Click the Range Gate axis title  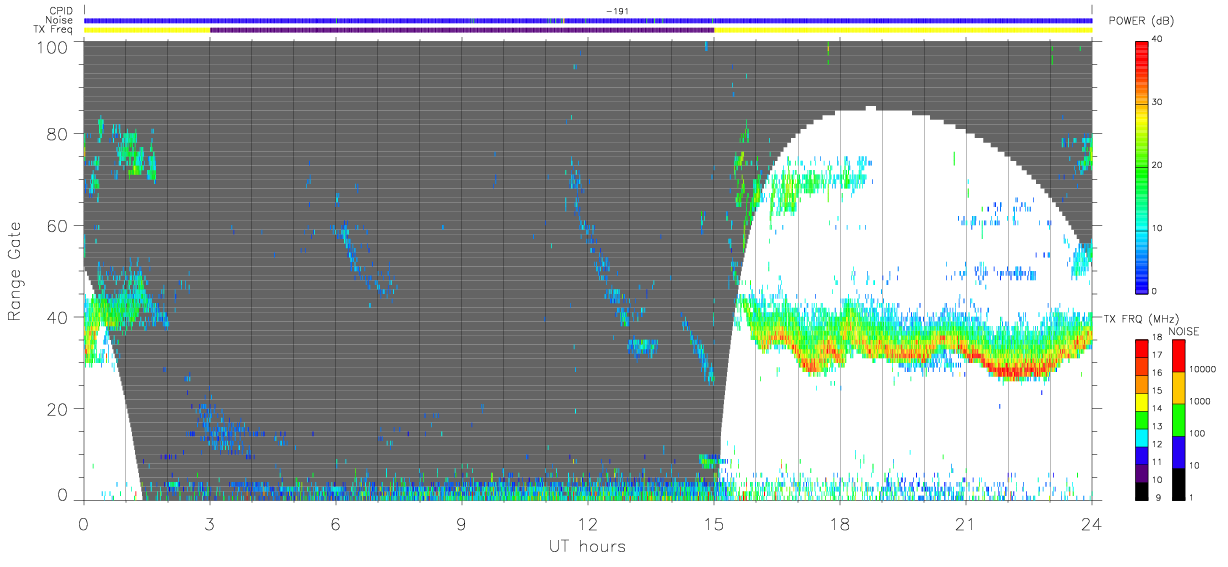click(16, 272)
